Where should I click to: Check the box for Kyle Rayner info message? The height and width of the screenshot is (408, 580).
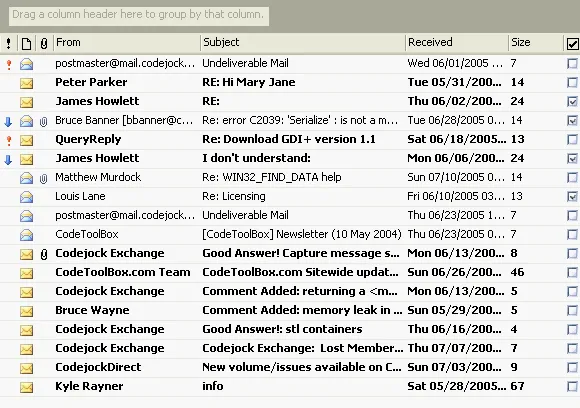[572, 387]
